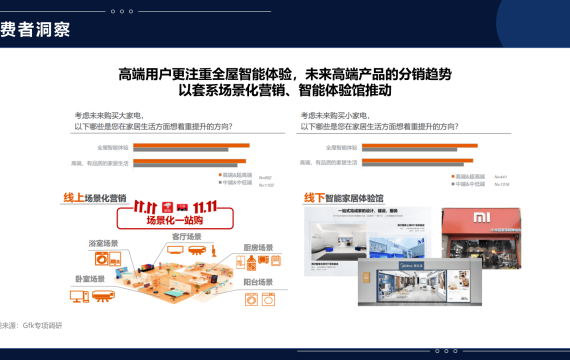Click the question text 考虑未来购买小家电

[335, 116]
